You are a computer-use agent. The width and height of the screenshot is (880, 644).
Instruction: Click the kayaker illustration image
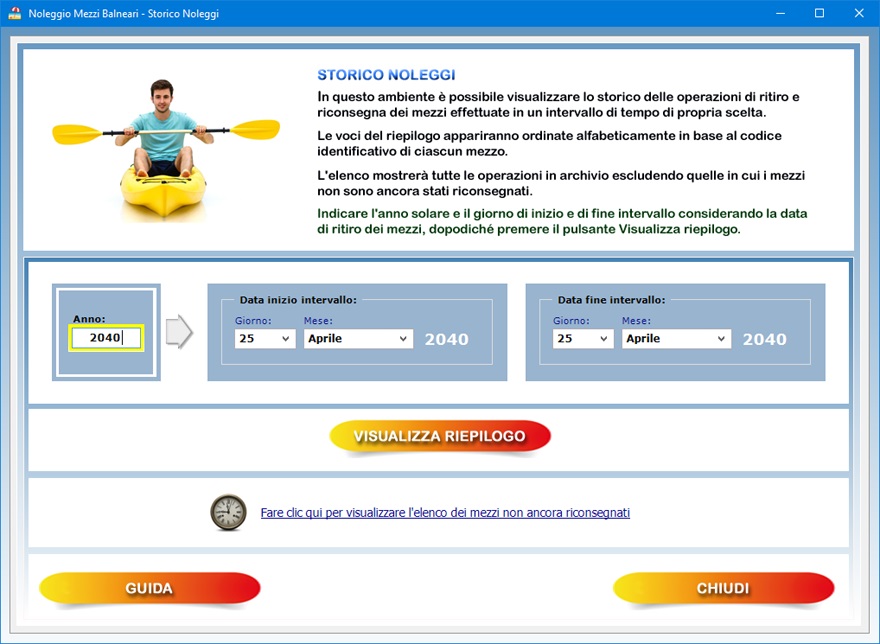click(166, 150)
